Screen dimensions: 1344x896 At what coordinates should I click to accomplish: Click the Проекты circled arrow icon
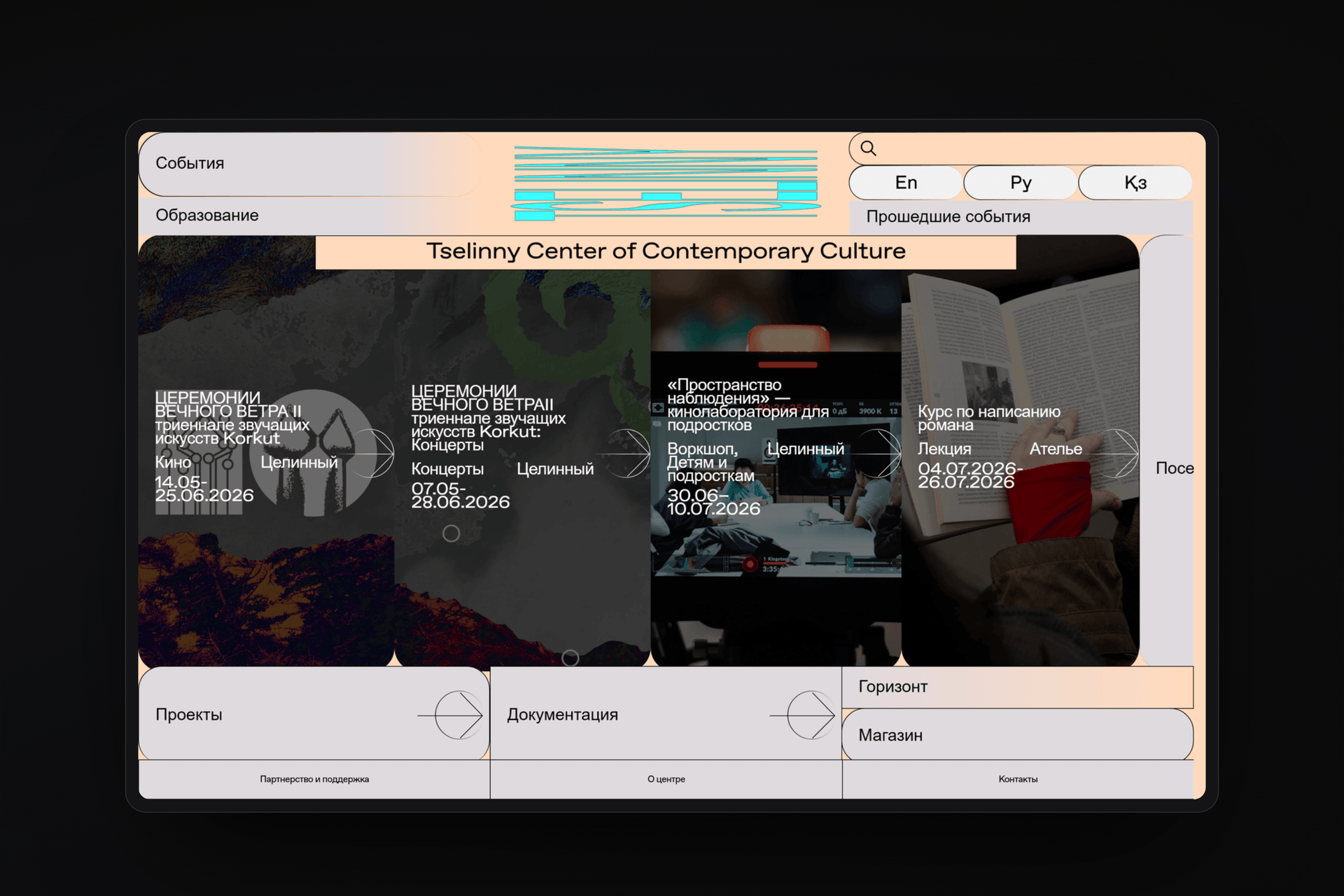coord(451,715)
